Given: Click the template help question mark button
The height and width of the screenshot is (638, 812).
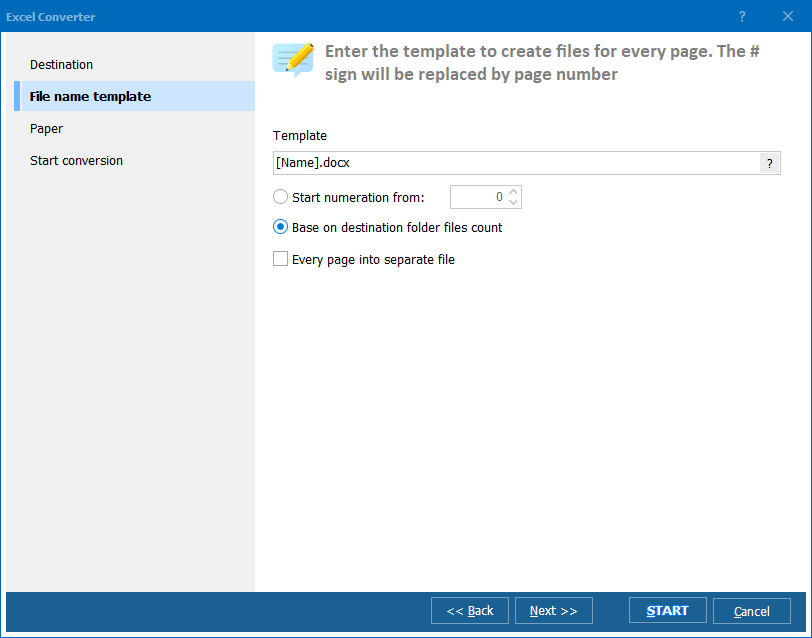Looking at the screenshot, I should [x=769, y=164].
